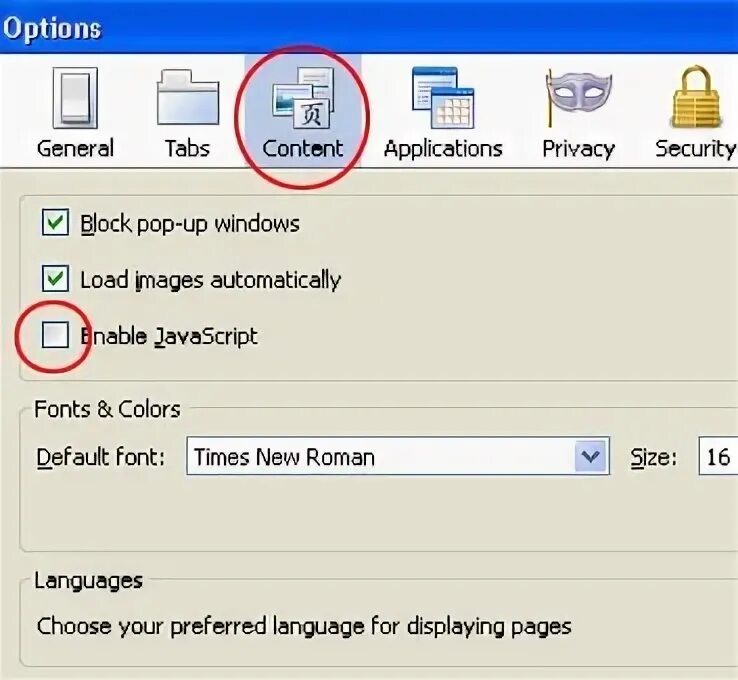Select the Privacy mask icon
The height and width of the screenshot is (680, 738).
(578, 98)
